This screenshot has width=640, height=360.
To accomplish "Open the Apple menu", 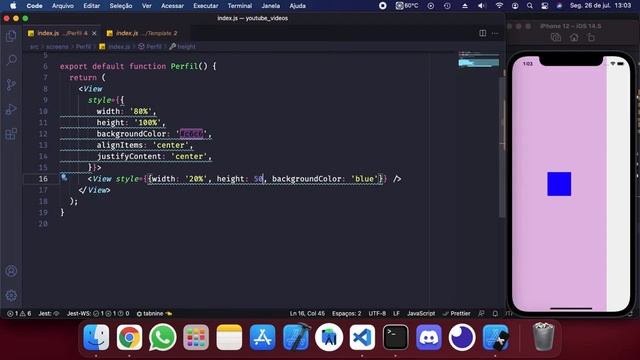I will click(13, 6).
